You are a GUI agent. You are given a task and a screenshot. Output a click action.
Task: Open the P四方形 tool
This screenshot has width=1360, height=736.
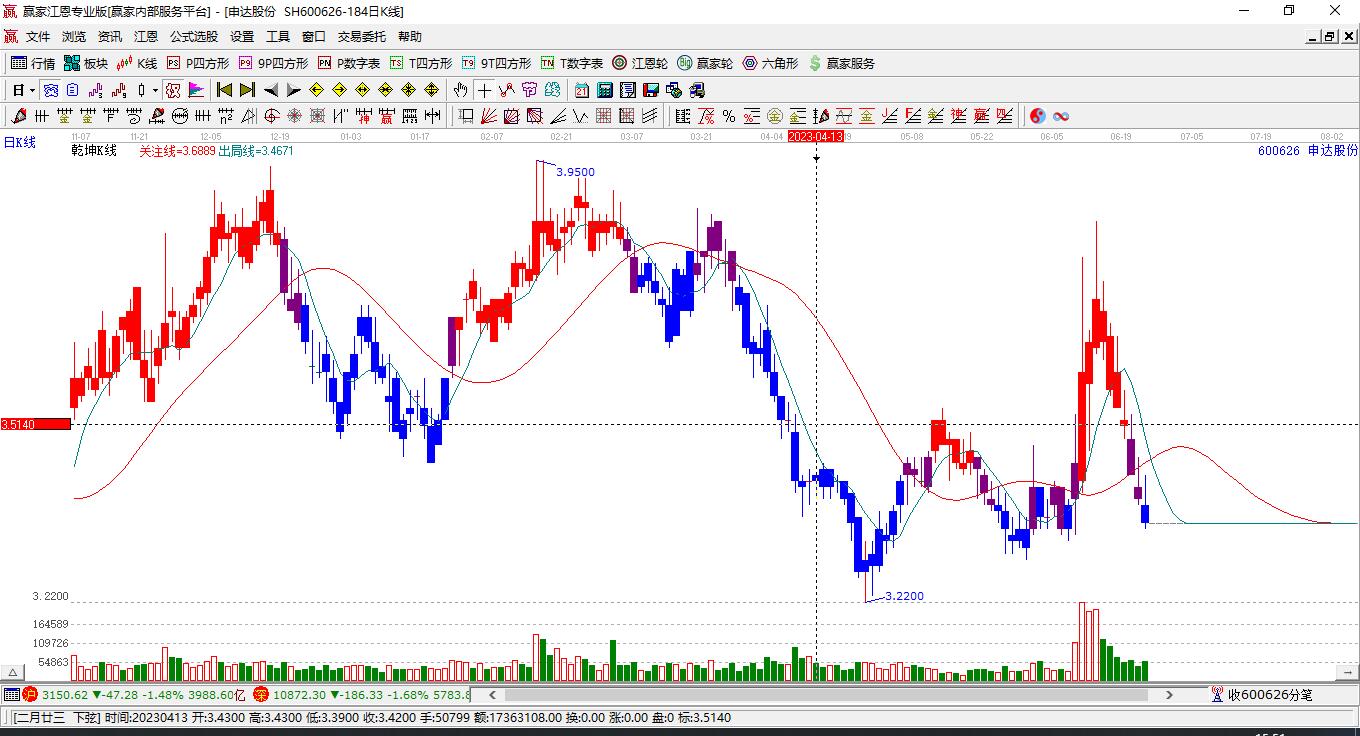(x=198, y=63)
